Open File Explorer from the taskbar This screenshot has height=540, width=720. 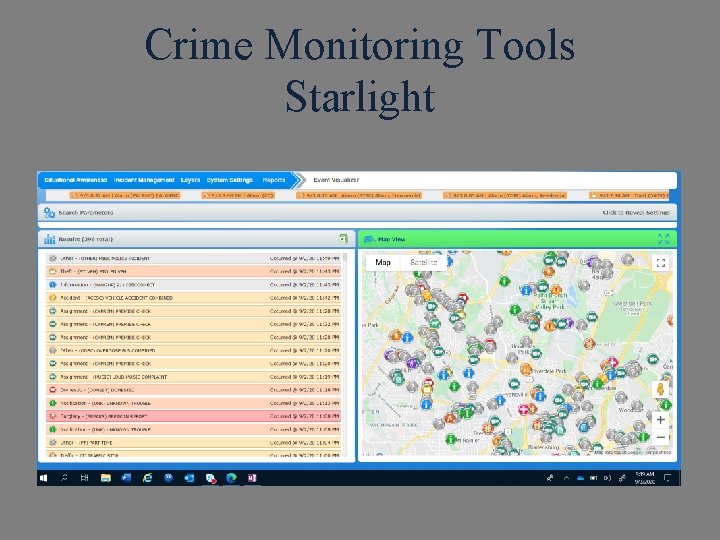coord(106,478)
